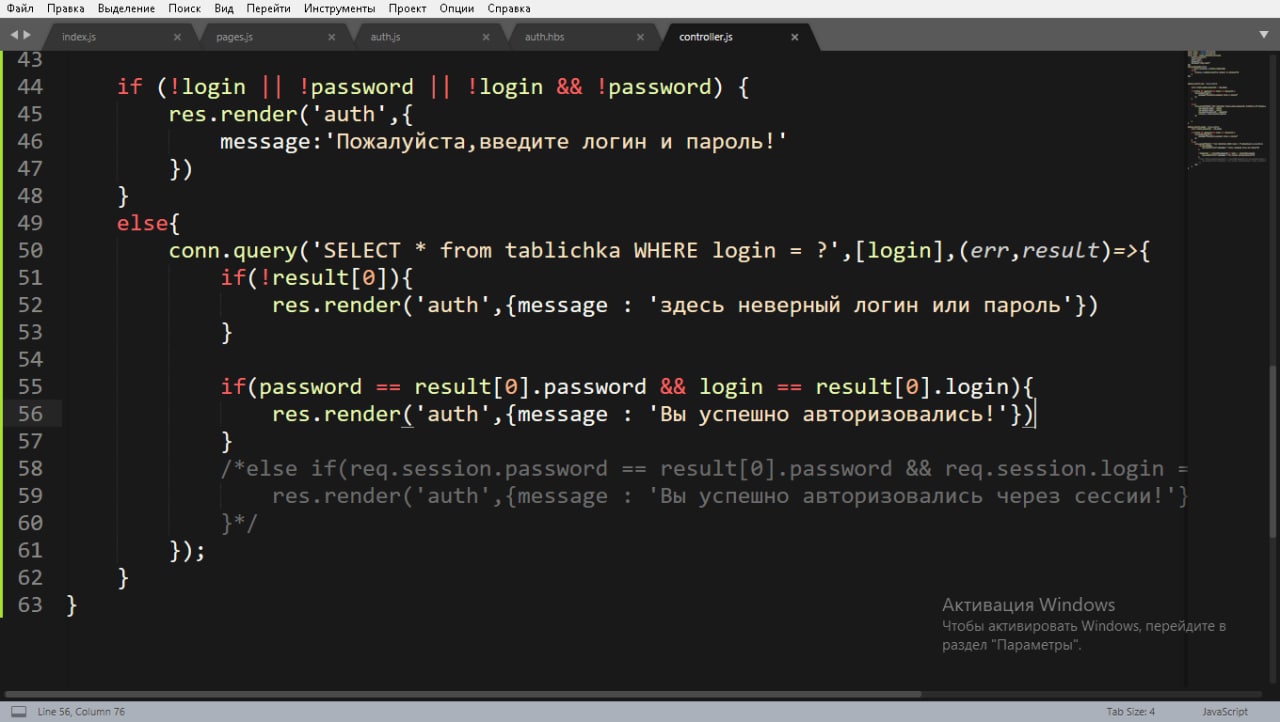Click the previous tab arrow icon

[13, 35]
